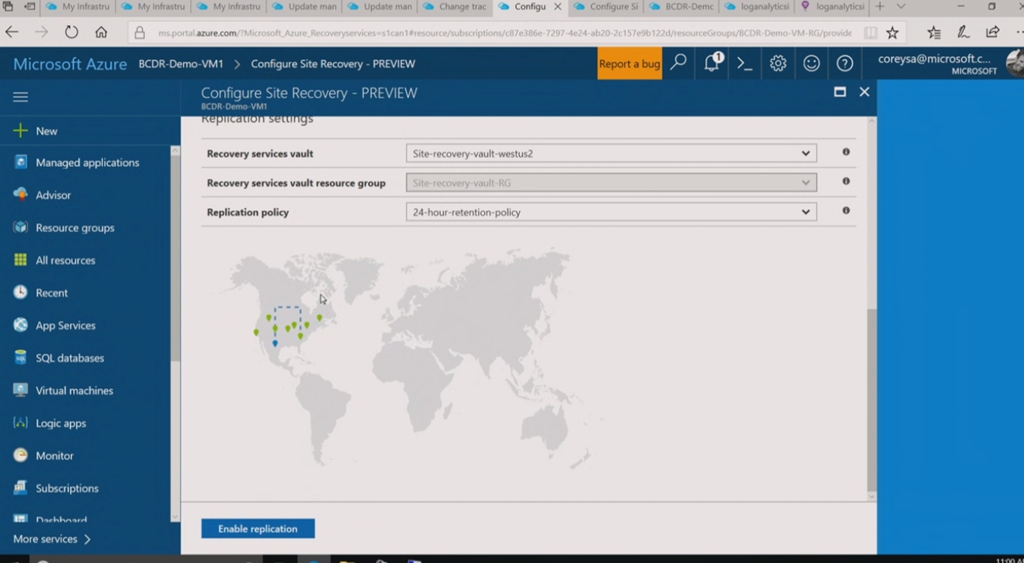Click the search magnifier in top bar
Screen dimensions: 1024x563
tap(679, 63)
